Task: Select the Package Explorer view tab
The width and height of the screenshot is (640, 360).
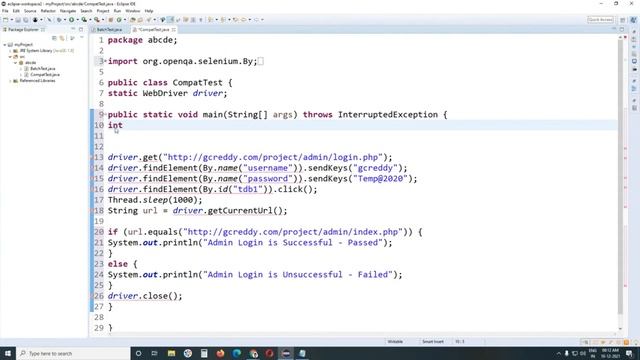Action: [x=23, y=30]
